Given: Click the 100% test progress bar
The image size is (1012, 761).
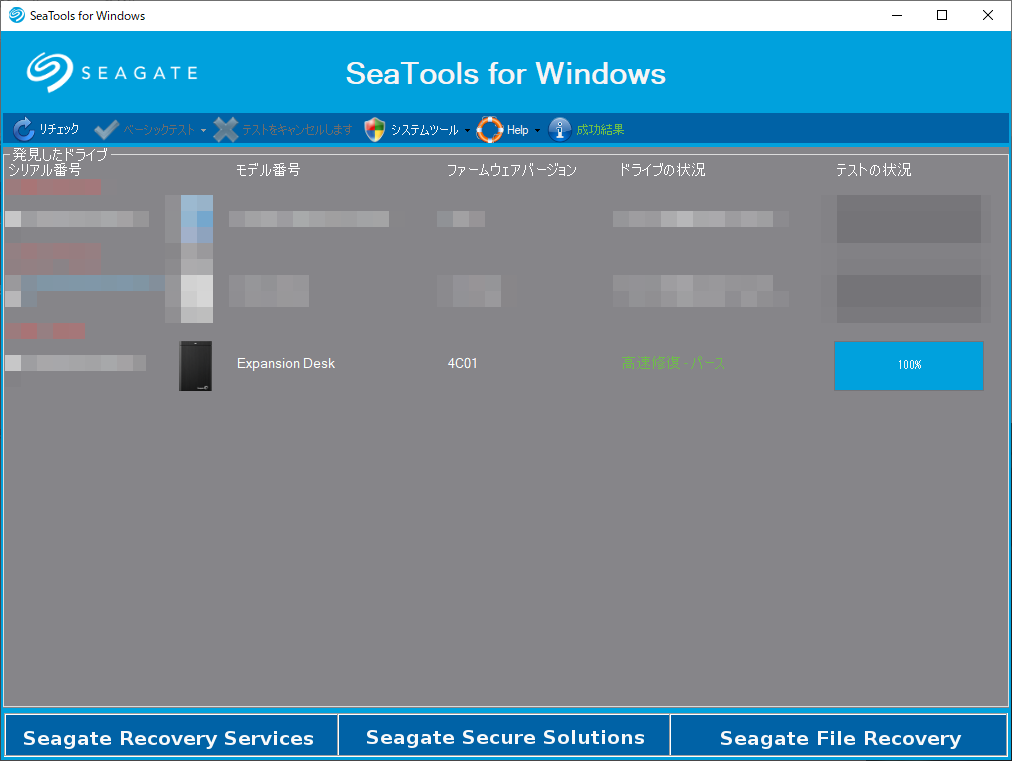Looking at the screenshot, I should [x=909, y=365].
